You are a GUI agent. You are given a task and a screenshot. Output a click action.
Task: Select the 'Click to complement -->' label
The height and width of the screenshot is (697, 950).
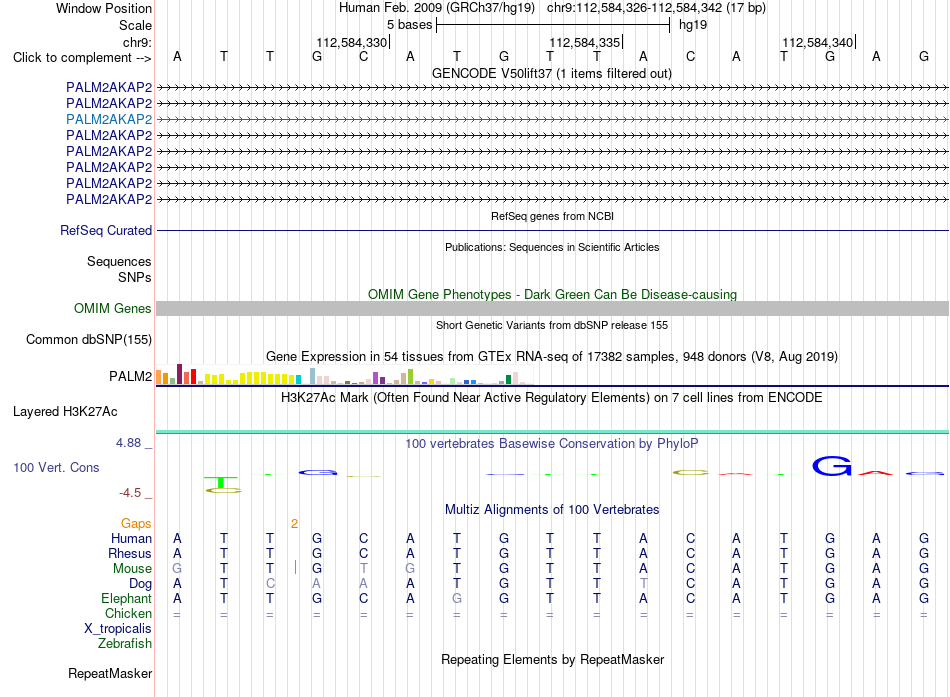pos(82,58)
